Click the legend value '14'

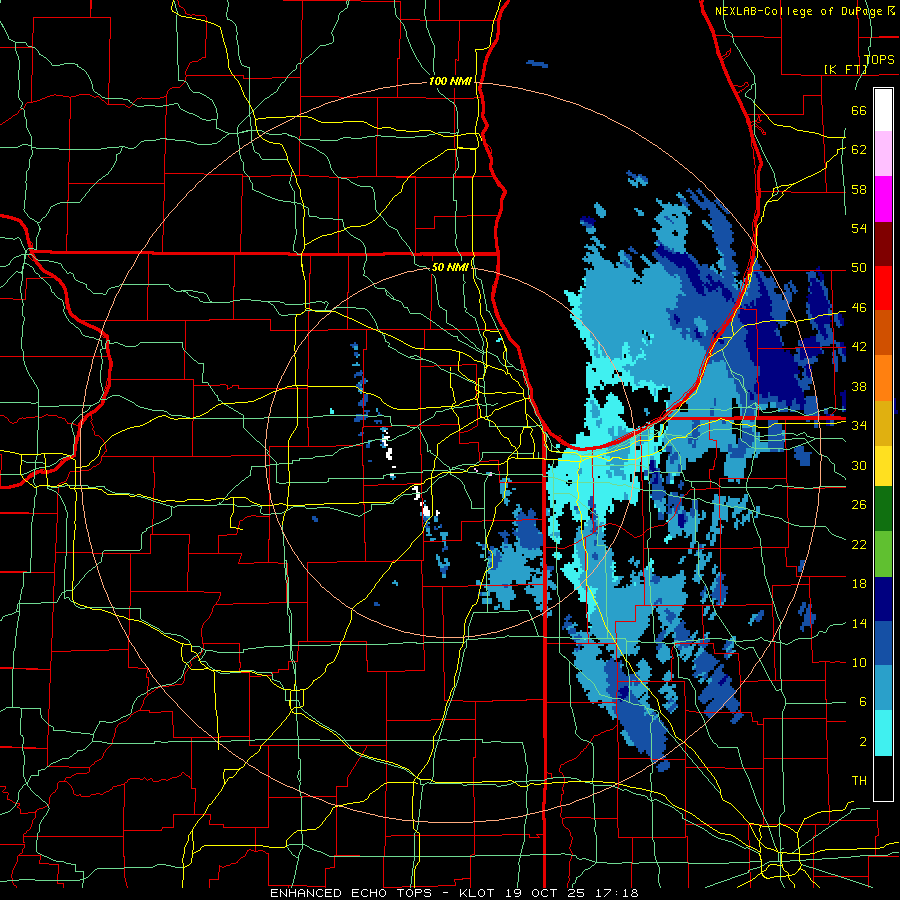(859, 623)
